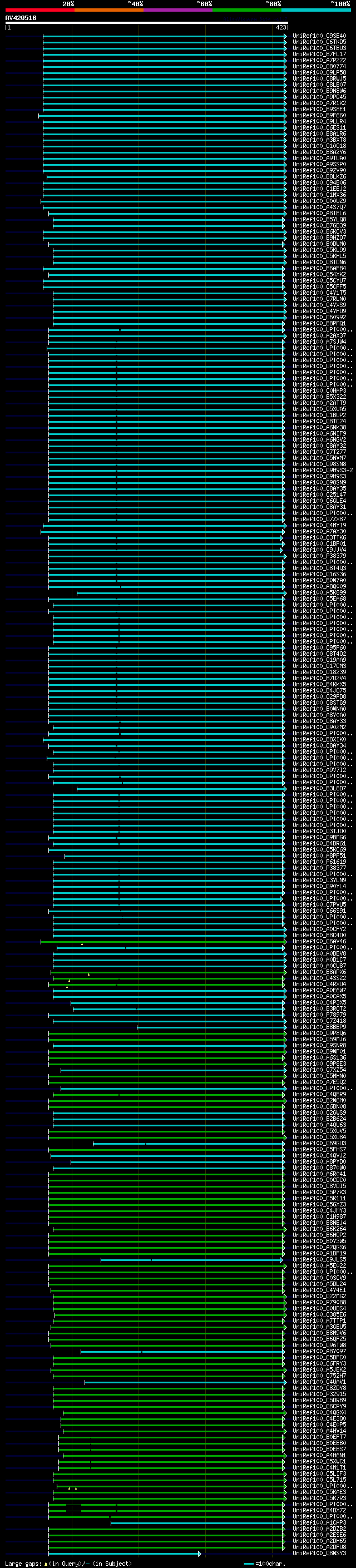The height and width of the screenshot is (1568, 356).
Task: Select the UniRef100_Q8LB07 label
Action: pos(319,85)
